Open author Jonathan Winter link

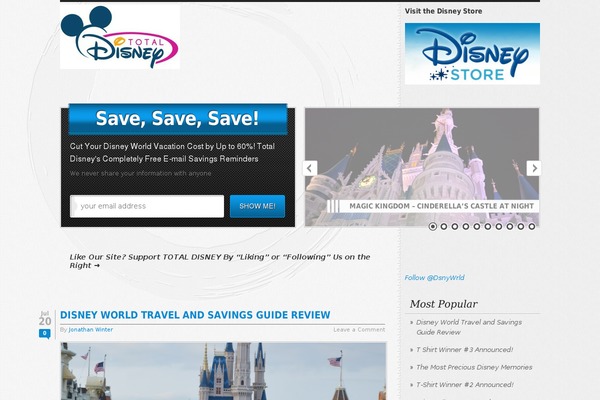pos(91,330)
